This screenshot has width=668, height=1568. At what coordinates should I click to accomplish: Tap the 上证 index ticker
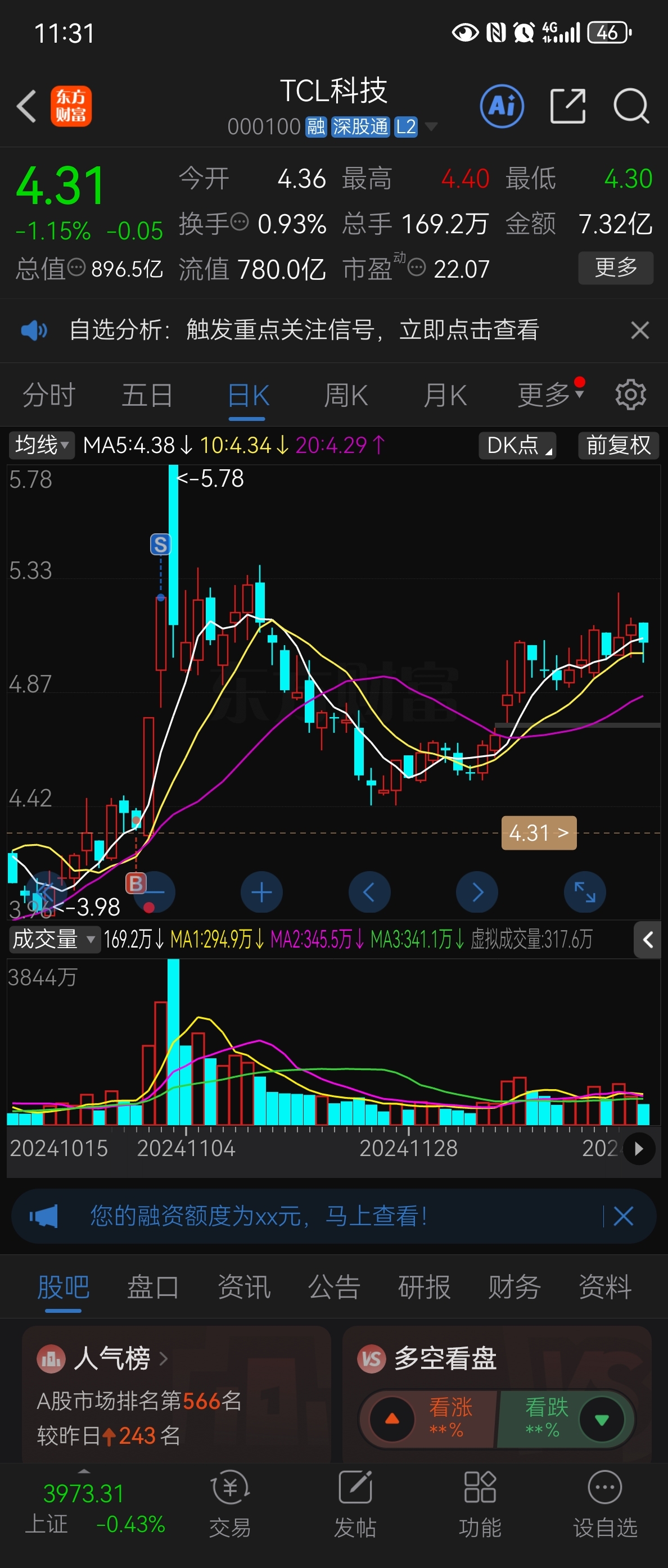pos(94,1509)
